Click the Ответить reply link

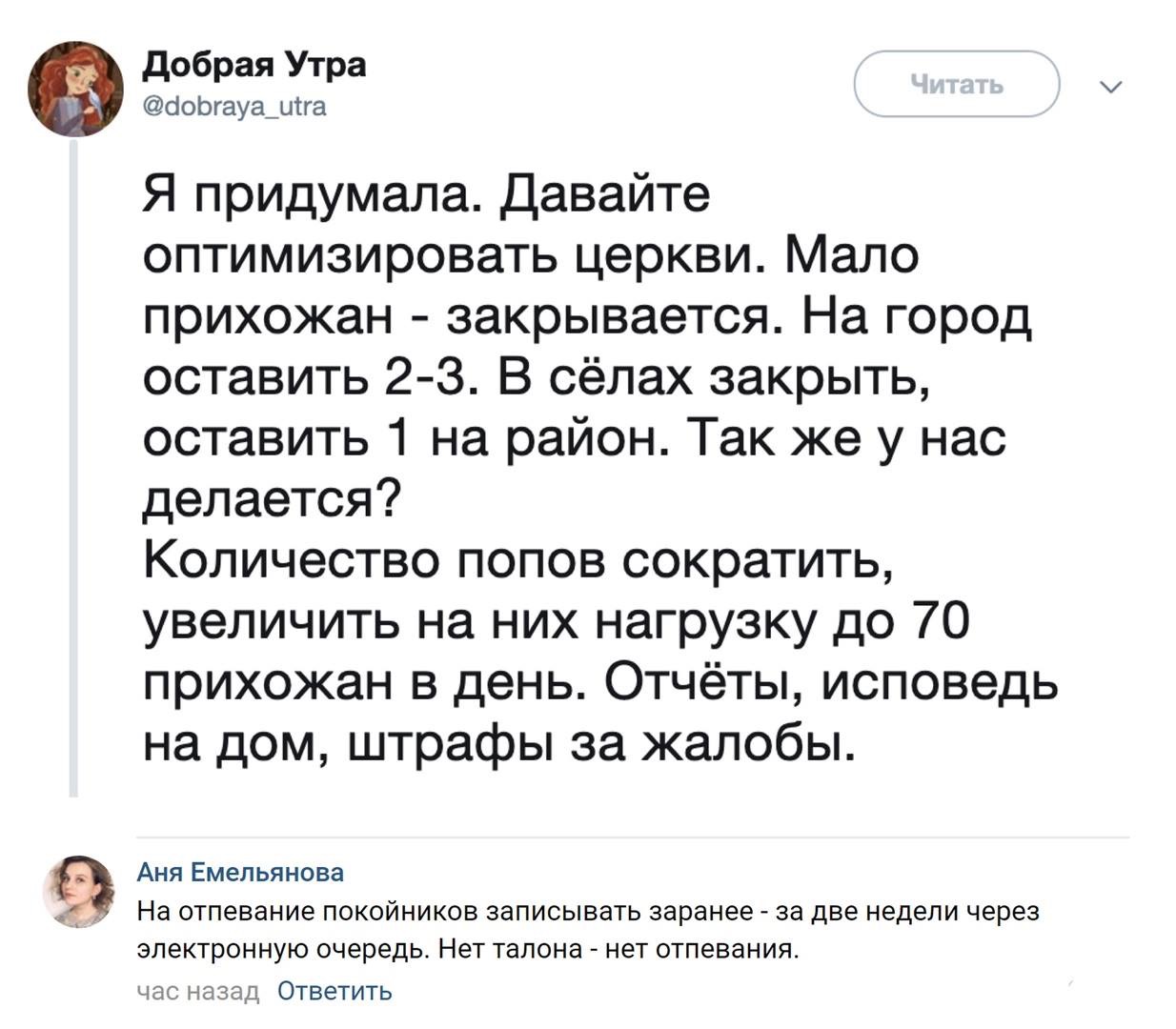point(333,991)
